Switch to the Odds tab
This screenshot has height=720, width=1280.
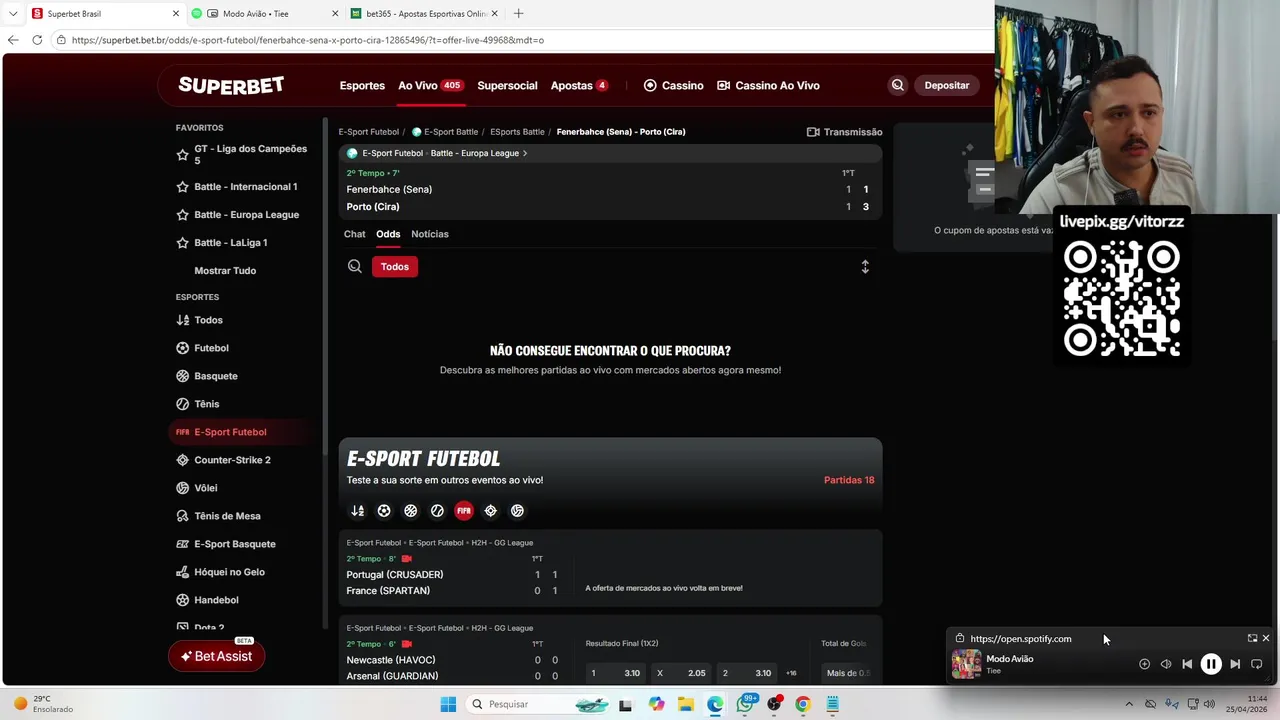[x=388, y=234]
